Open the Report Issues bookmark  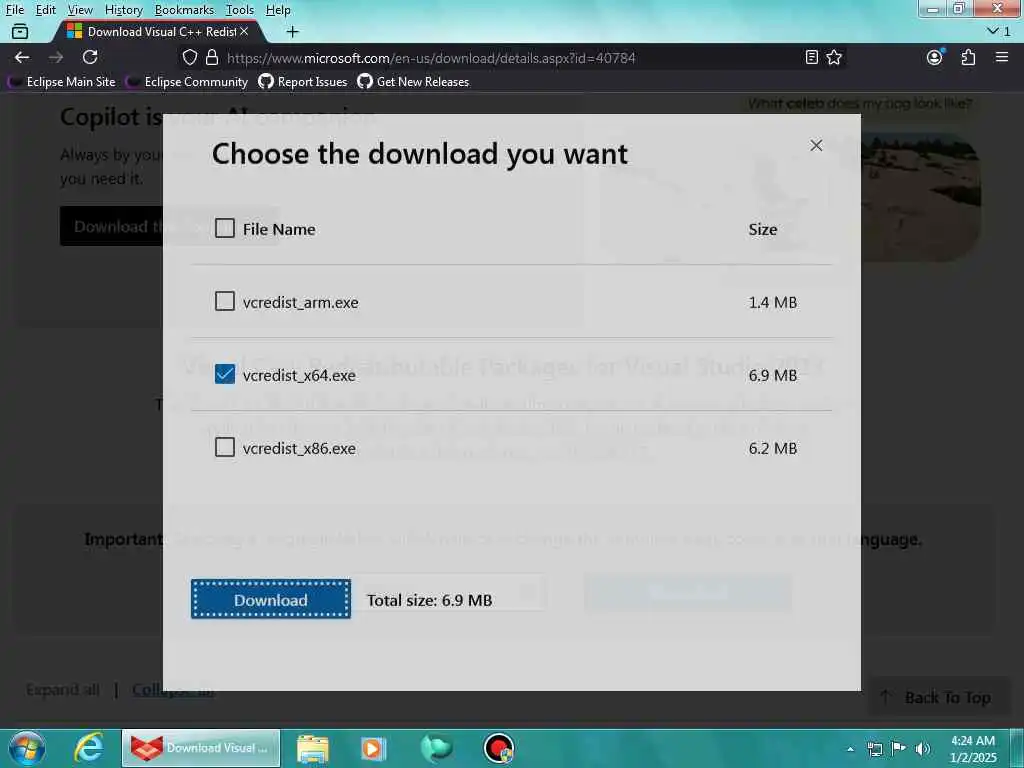tap(303, 82)
